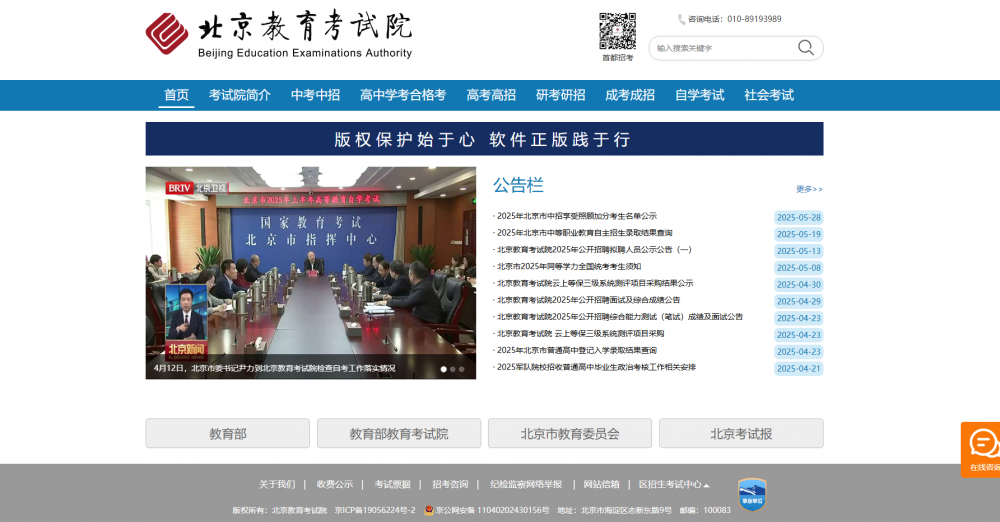Click the 教育部教育考试院 button
The height and width of the screenshot is (522, 1000).
click(x=399, y=433)
